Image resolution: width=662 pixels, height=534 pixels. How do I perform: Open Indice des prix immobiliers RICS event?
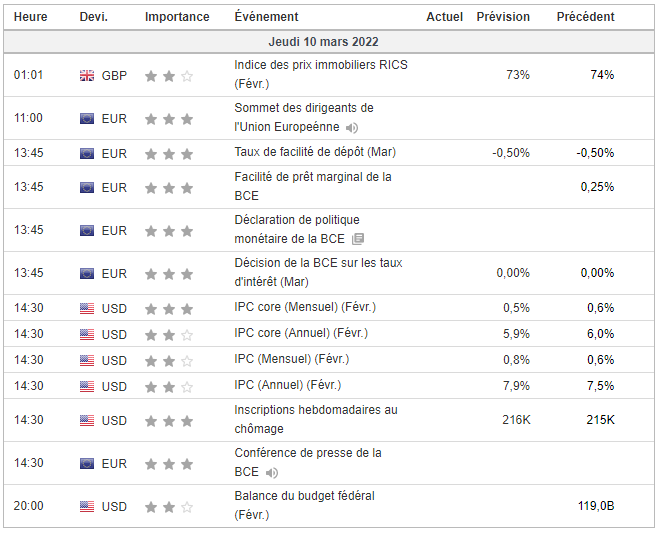tap(320, 66)
